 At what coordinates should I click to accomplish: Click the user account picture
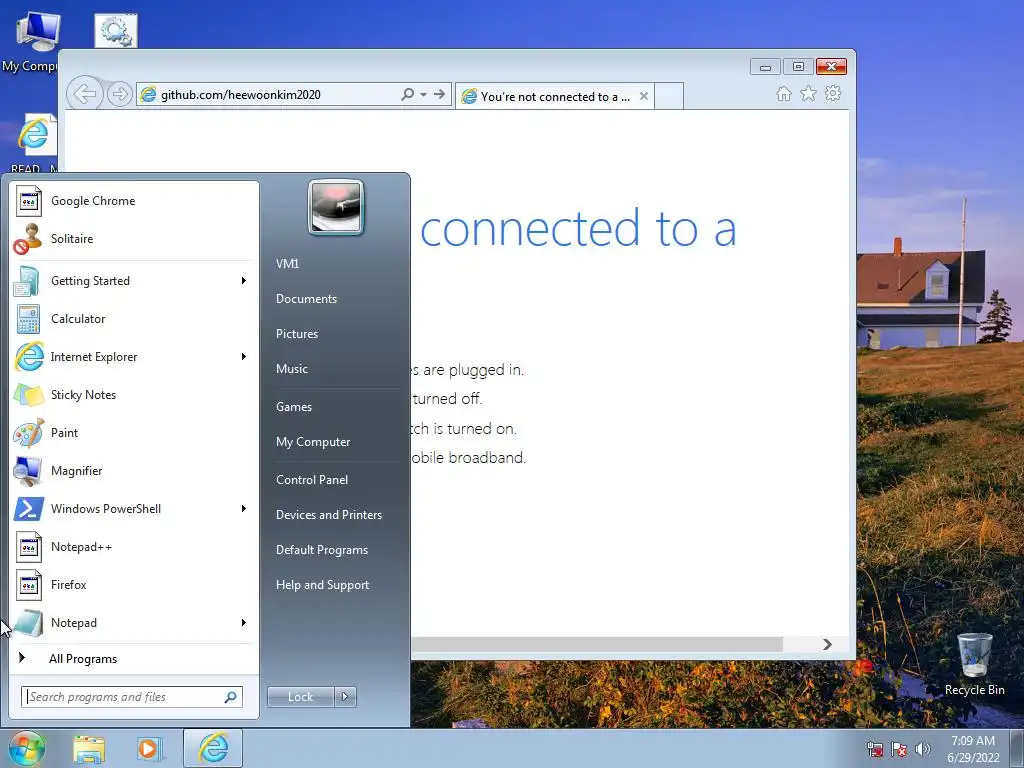coord(336,208)
